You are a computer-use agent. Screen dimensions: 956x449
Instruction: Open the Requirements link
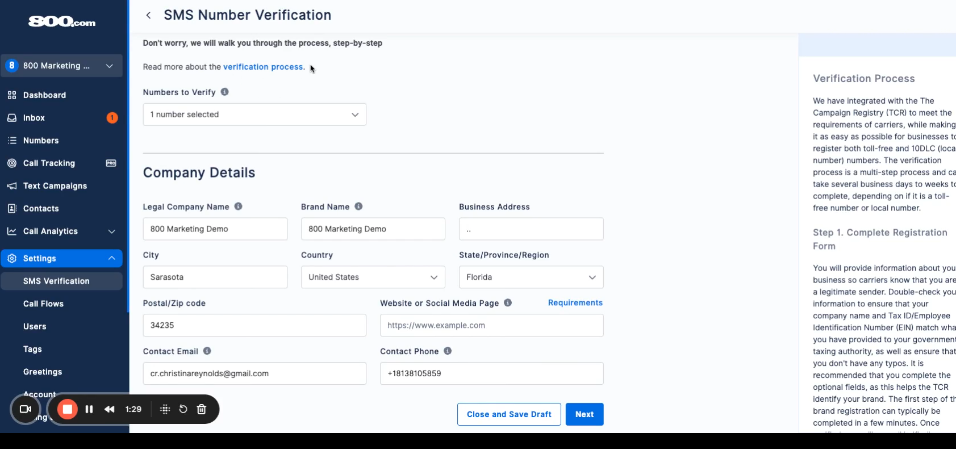[575, 303]
